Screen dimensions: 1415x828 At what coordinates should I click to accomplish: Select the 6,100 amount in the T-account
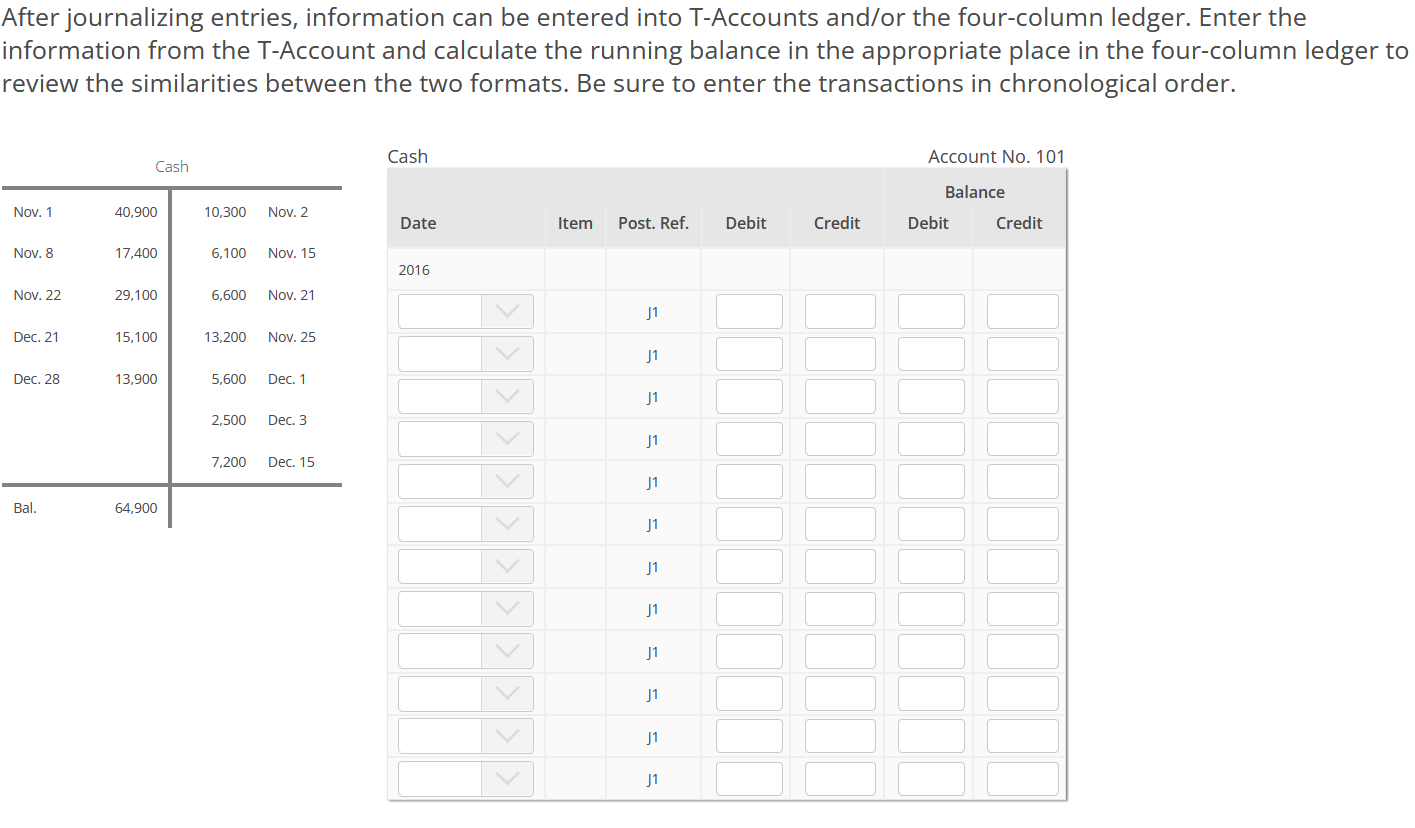pyautogui.click(x=229, y=253)
